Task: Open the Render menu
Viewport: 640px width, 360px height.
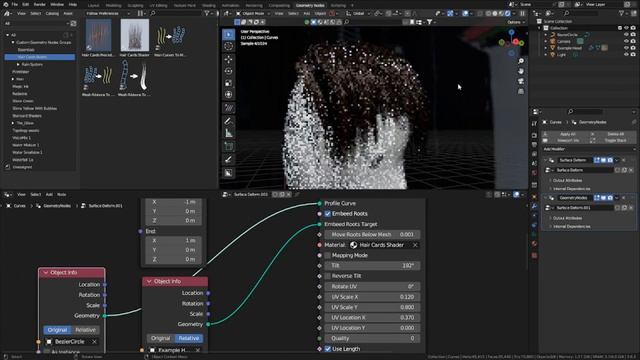Action: click(x=40, y=4)
